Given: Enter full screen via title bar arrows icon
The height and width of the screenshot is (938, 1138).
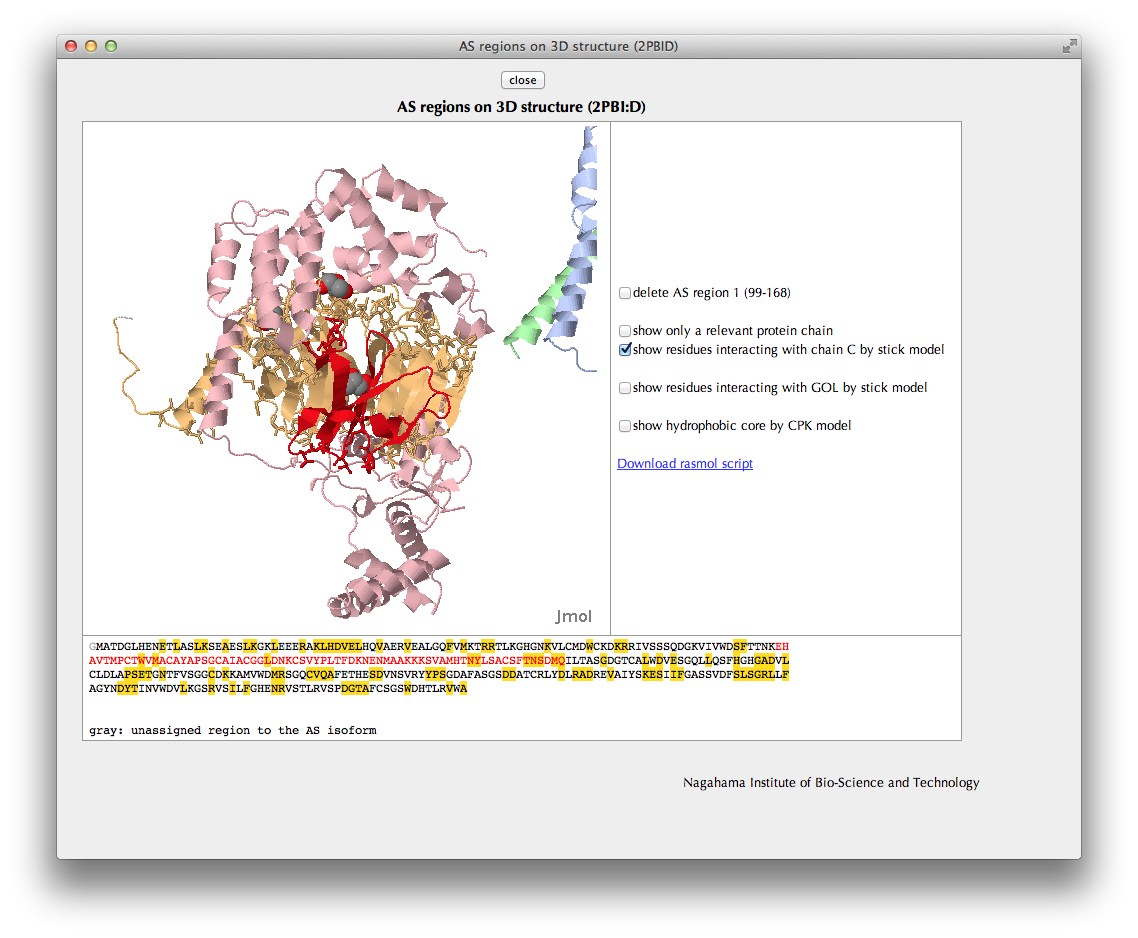Looking at the screenshot, I should point(1069,46).
